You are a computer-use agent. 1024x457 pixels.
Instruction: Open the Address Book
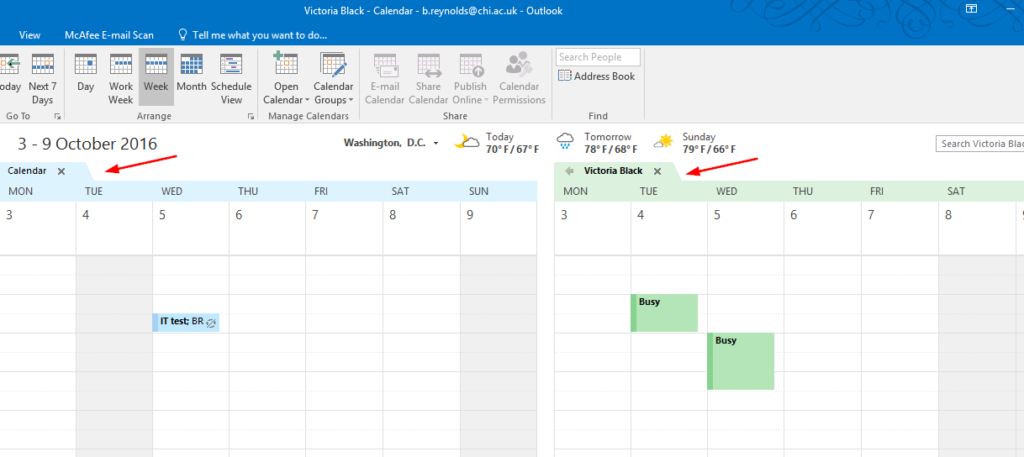click(x=597, y=76)
